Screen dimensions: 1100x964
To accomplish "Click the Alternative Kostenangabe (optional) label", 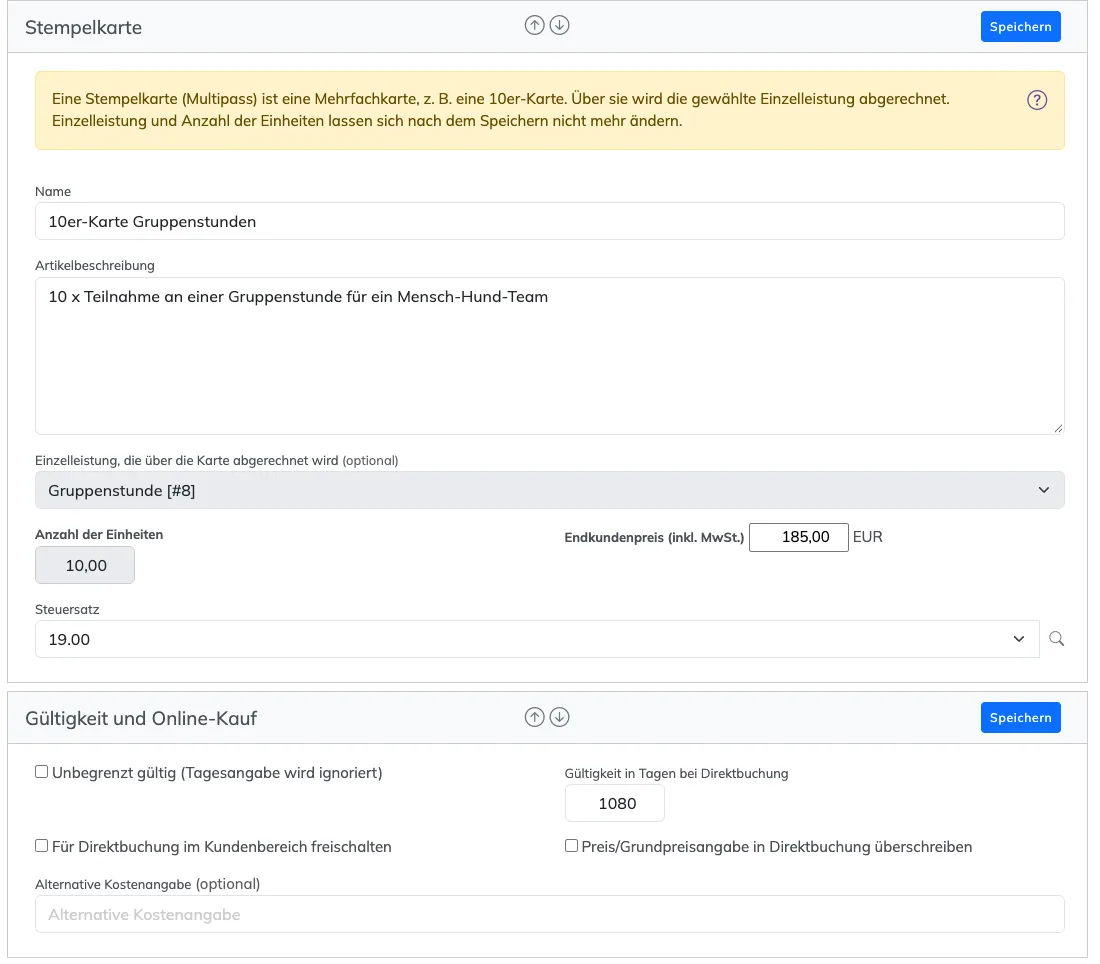I will click(147, 884).
